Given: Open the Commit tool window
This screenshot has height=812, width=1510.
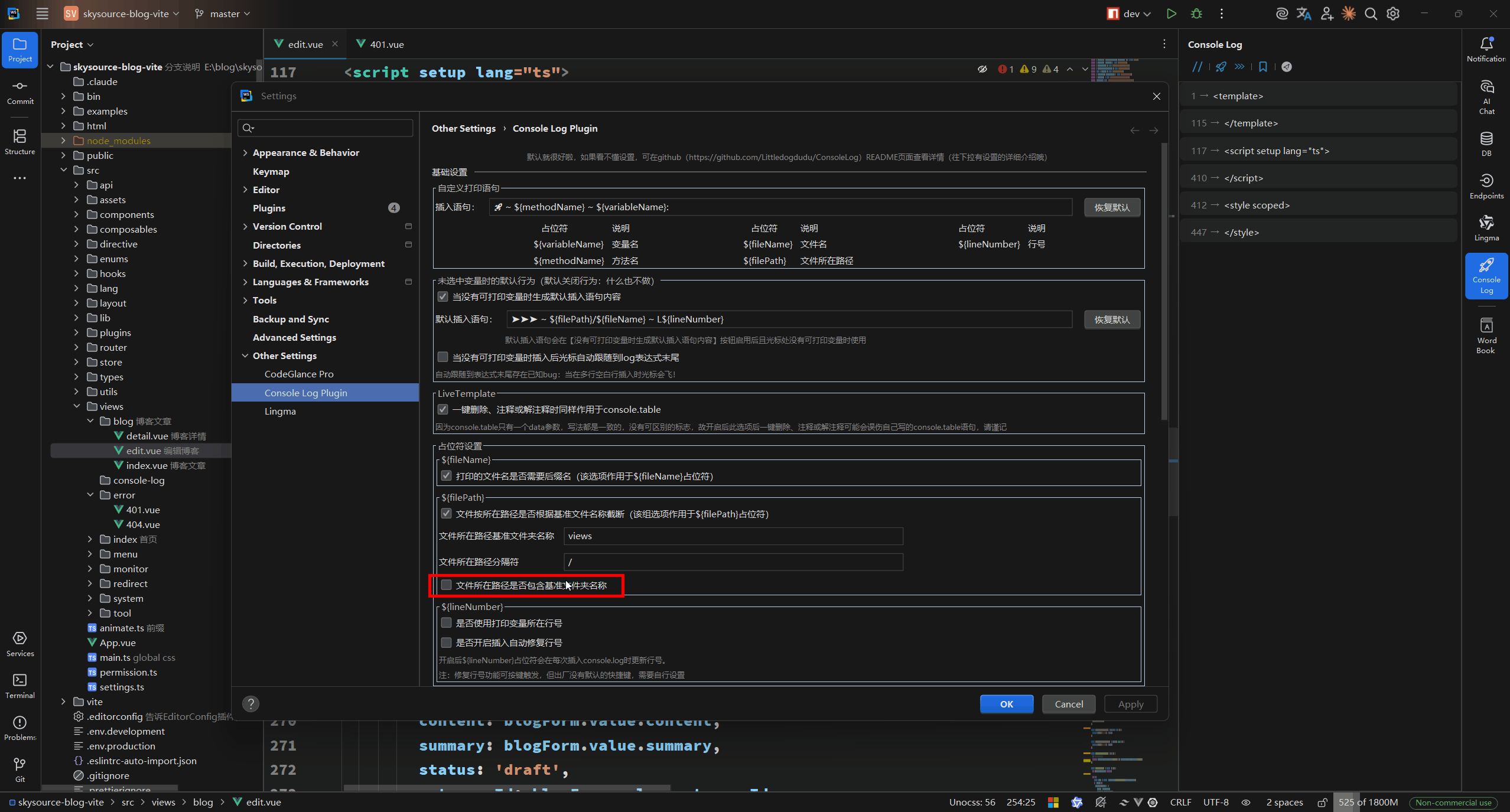Looking at the screenshot, I should tap(20, 93).
